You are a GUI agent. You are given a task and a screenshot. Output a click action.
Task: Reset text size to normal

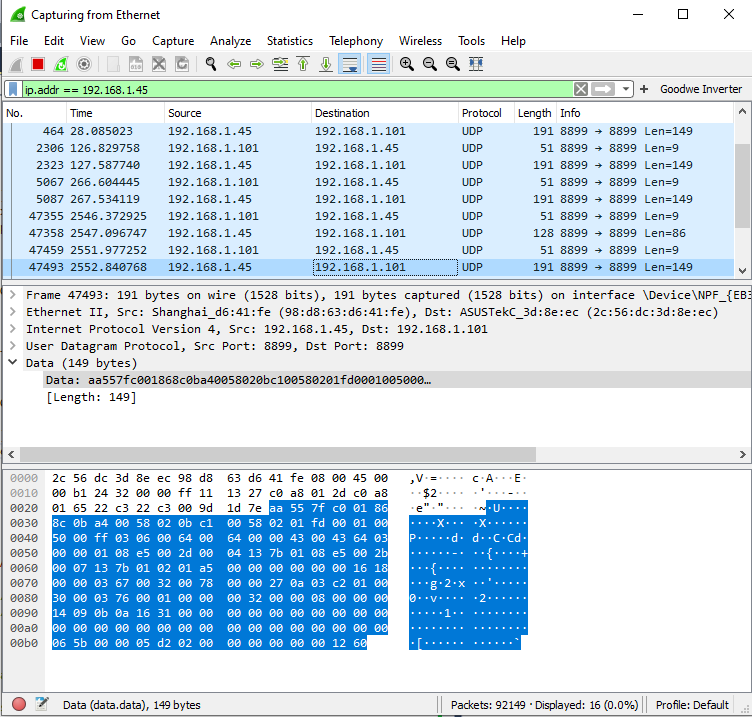point(453,64)
